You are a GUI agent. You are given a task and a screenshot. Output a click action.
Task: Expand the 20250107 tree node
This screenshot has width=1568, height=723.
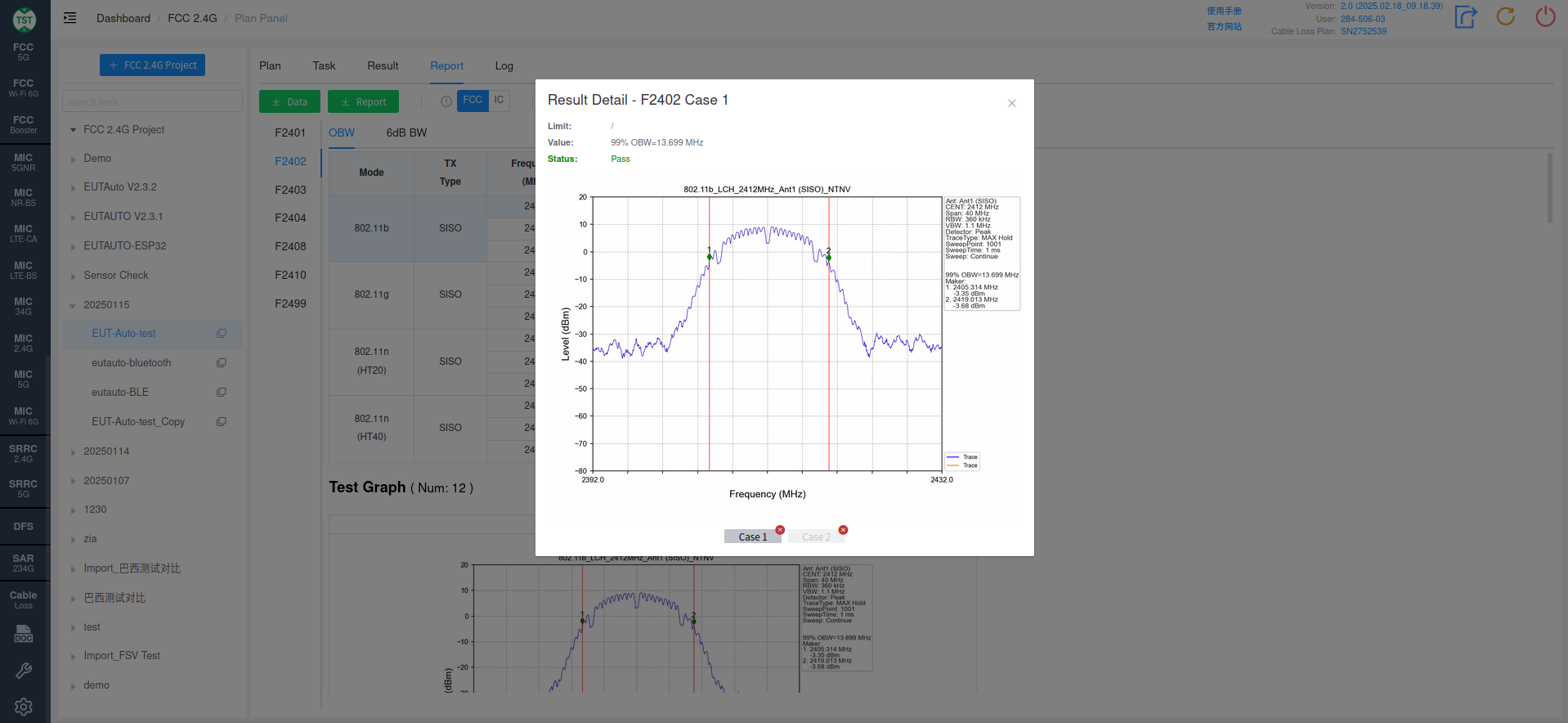click(x=73, y=482)
